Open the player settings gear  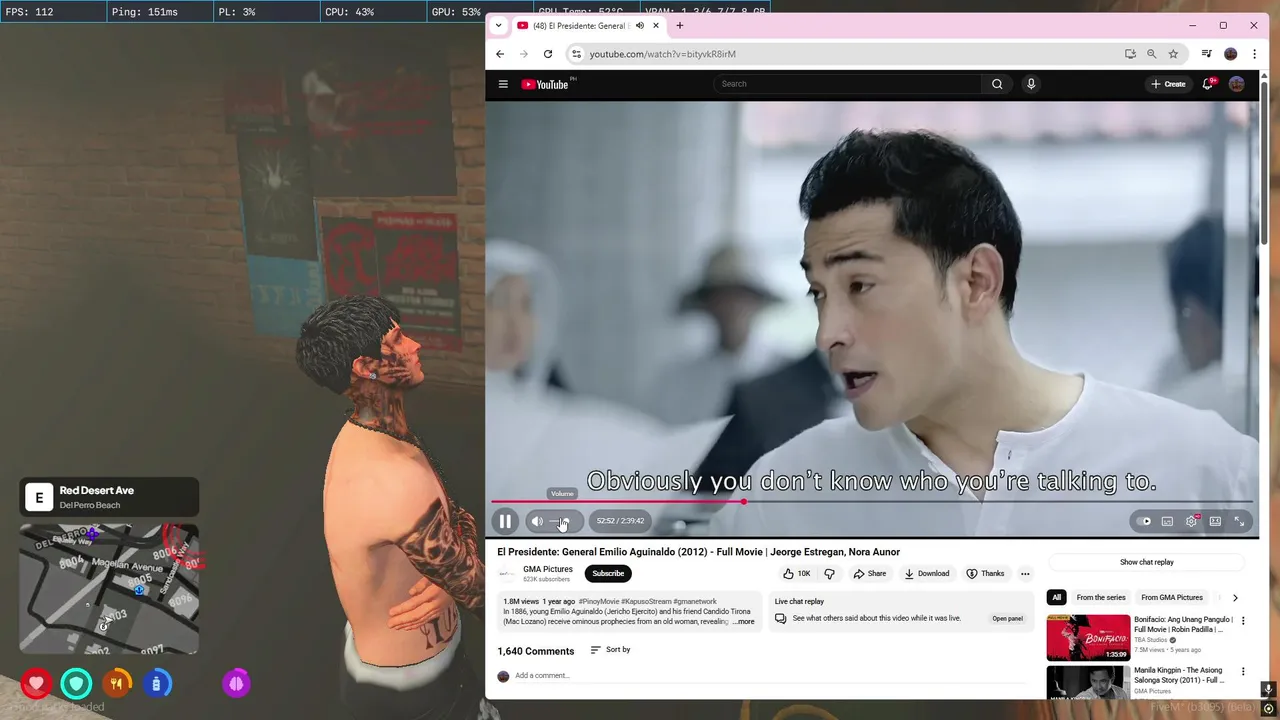(1191, 521)
